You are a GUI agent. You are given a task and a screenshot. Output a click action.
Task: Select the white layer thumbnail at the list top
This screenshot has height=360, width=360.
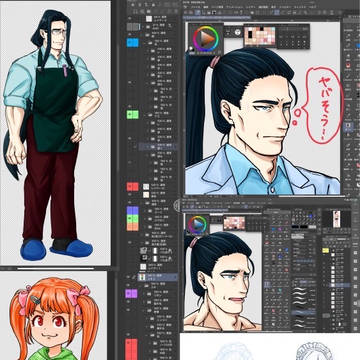pyautogui.click(x=149, y=19)
